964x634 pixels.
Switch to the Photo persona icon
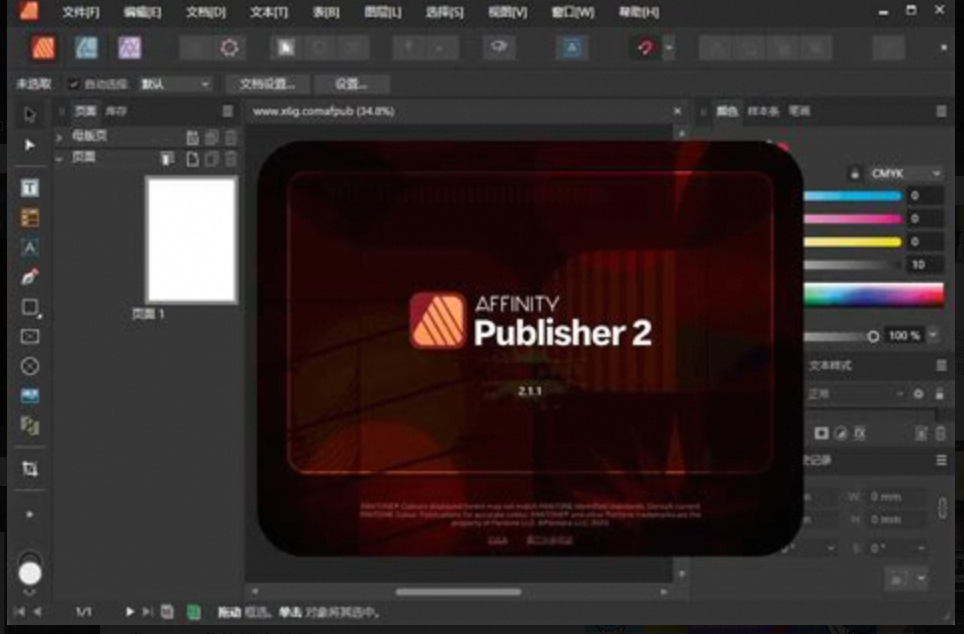point(130,48)
